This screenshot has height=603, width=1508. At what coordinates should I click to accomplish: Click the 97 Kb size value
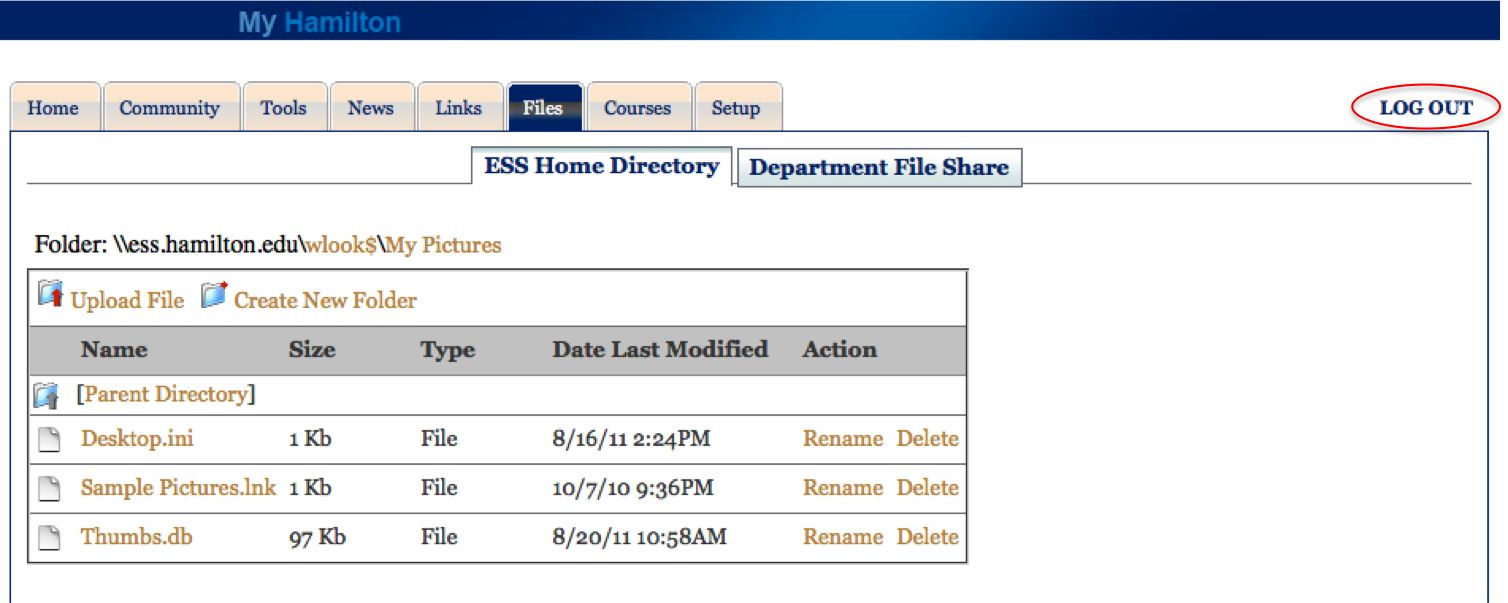coord(317,537)
